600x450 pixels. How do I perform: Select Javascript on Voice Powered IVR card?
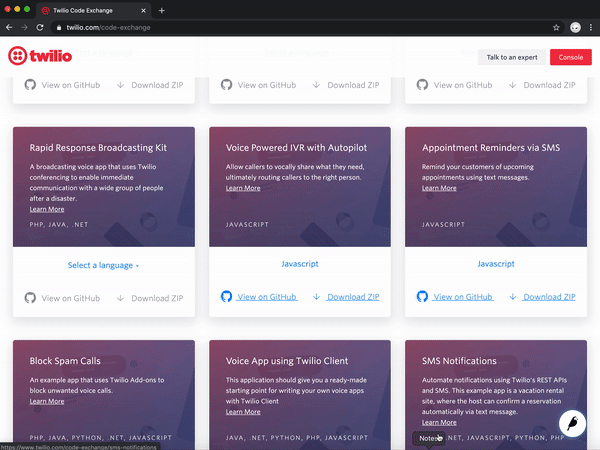click(300, 264)
